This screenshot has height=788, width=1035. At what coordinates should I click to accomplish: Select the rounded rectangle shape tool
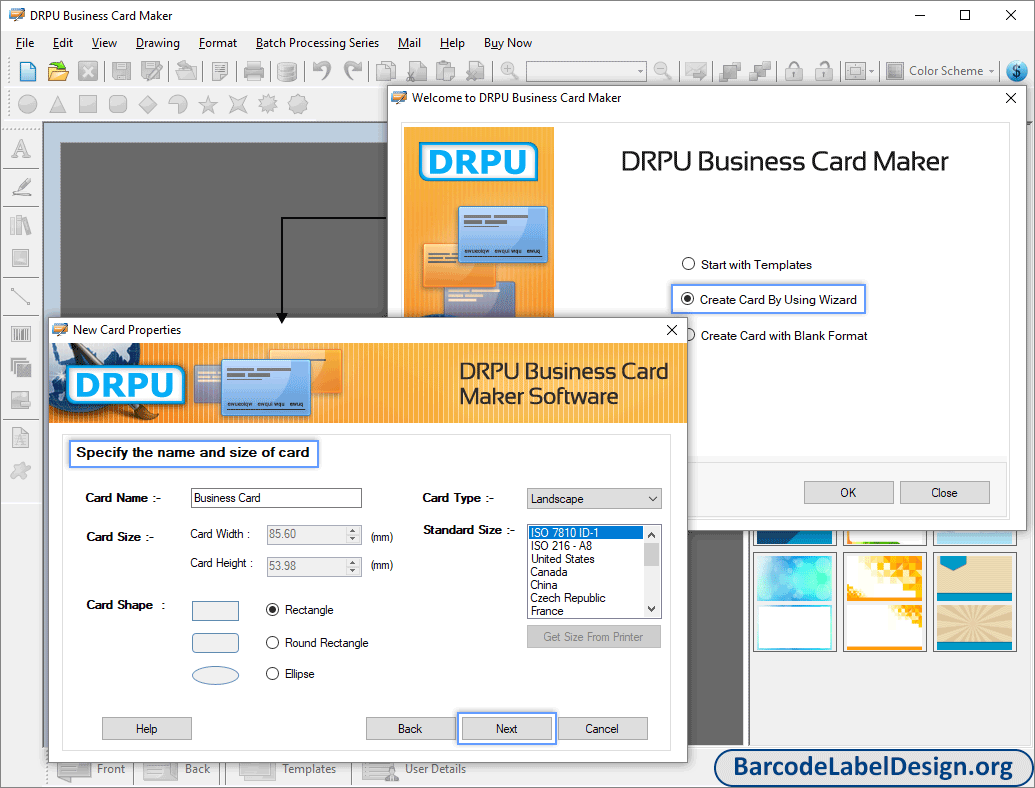point(118,104)
